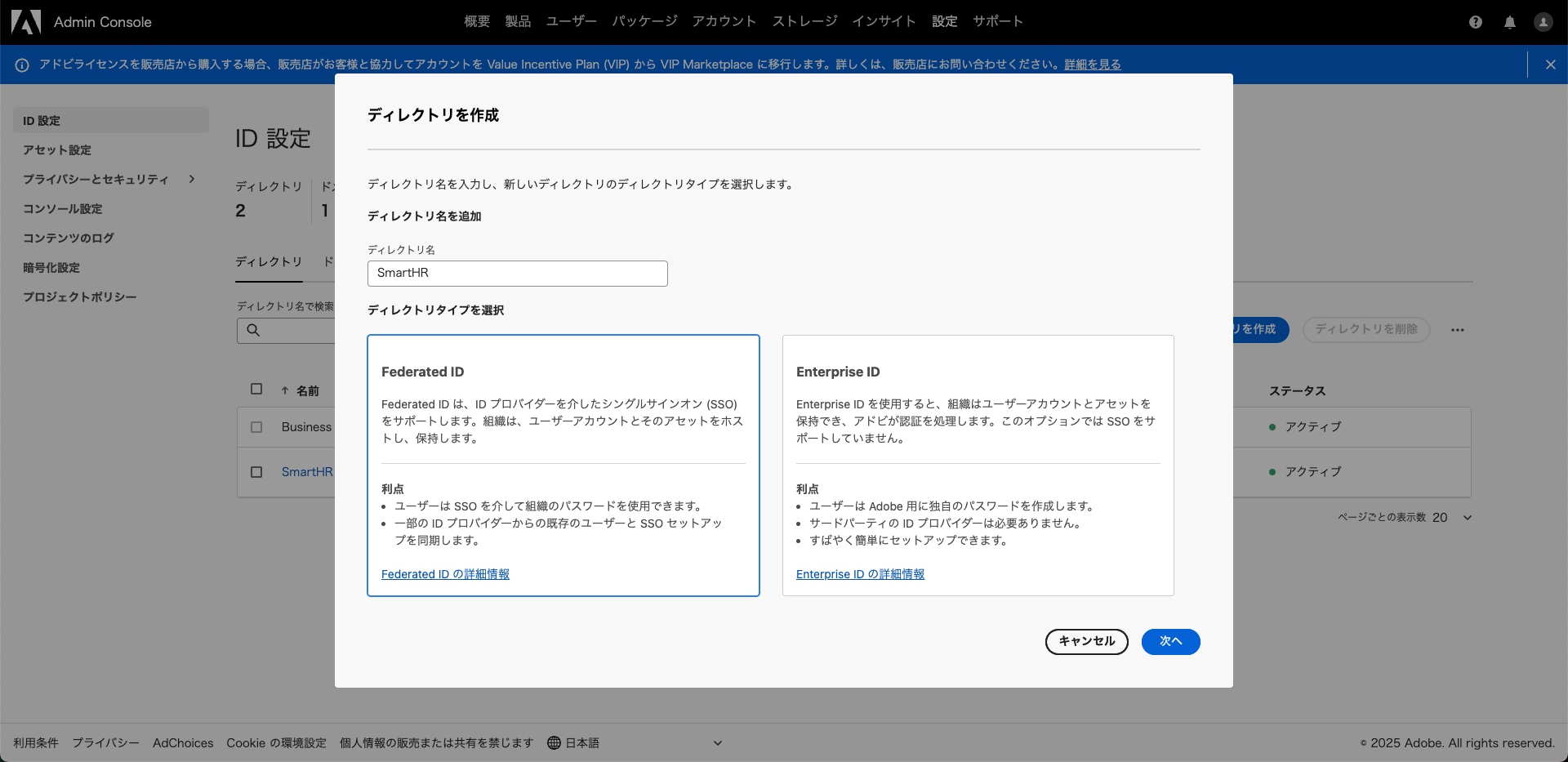
Task: Open the notifications bell icon
Action: tap(1510, 22)
